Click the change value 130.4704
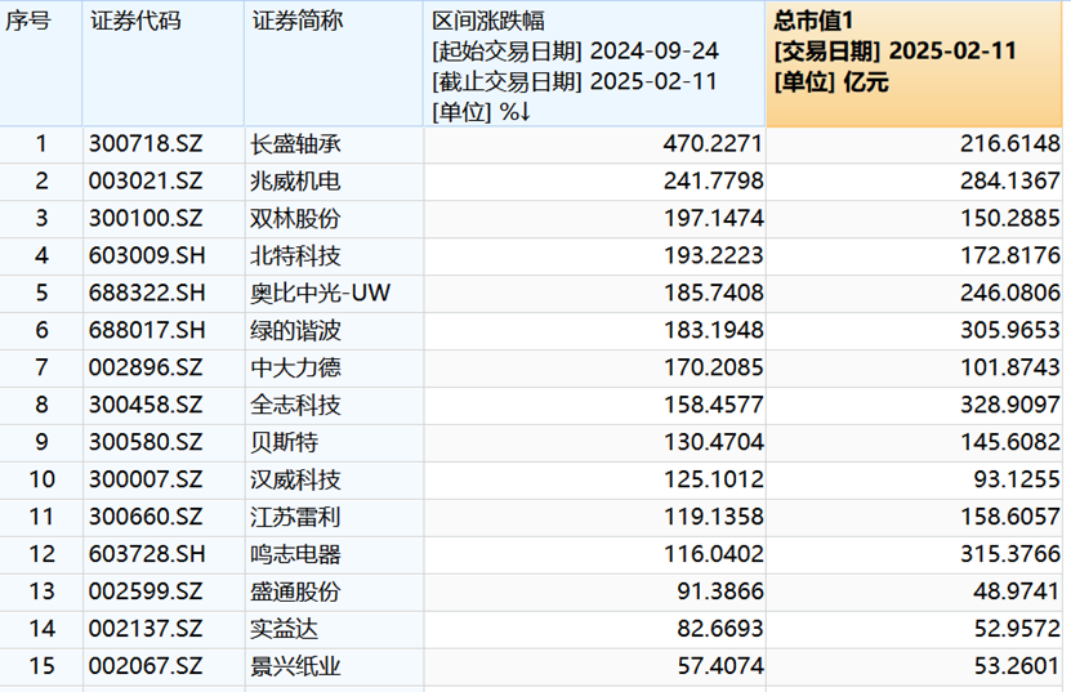1072x693 pixels. [x=713, y=442]
